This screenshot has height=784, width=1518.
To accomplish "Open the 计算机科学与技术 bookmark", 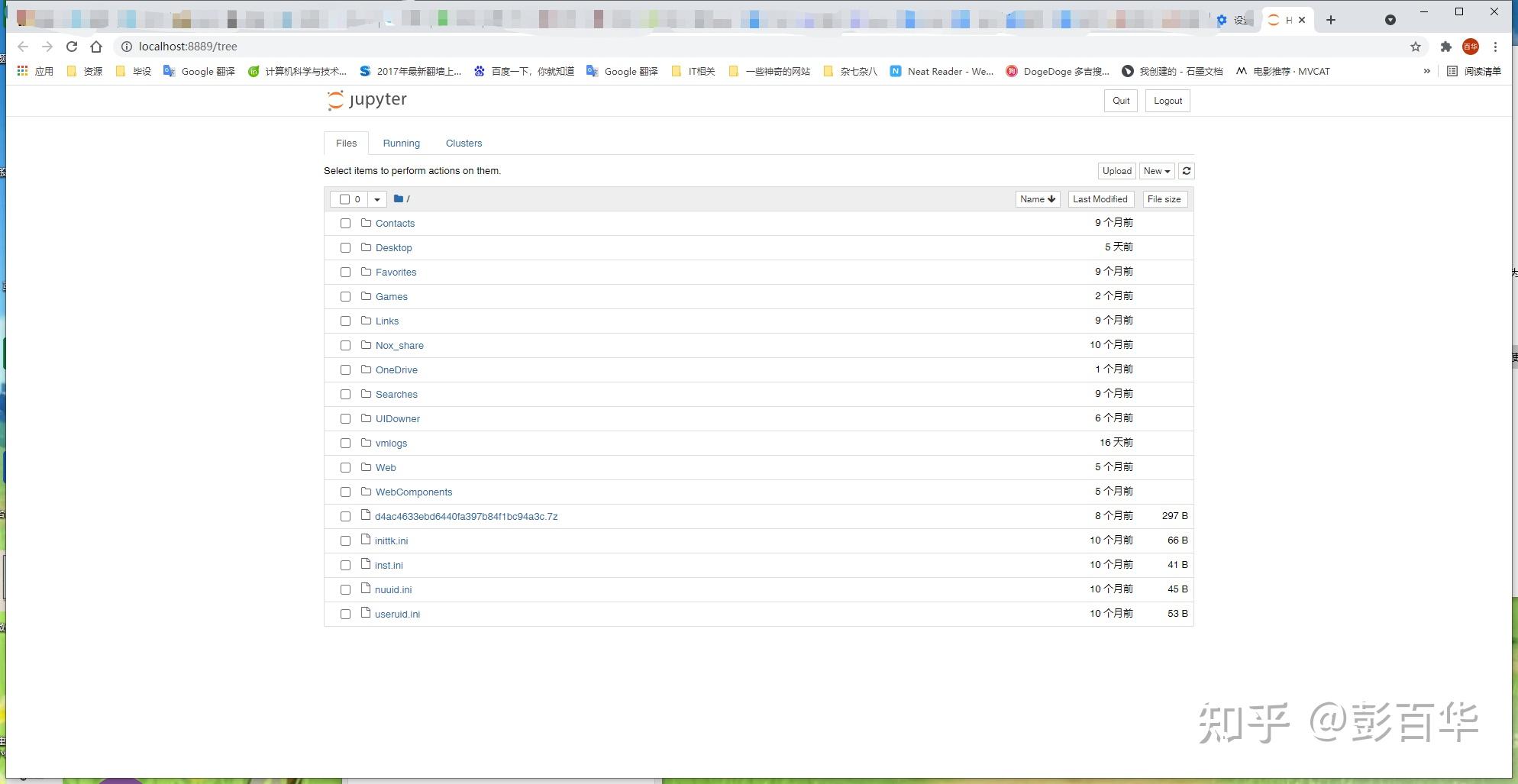I will point(297,71).
